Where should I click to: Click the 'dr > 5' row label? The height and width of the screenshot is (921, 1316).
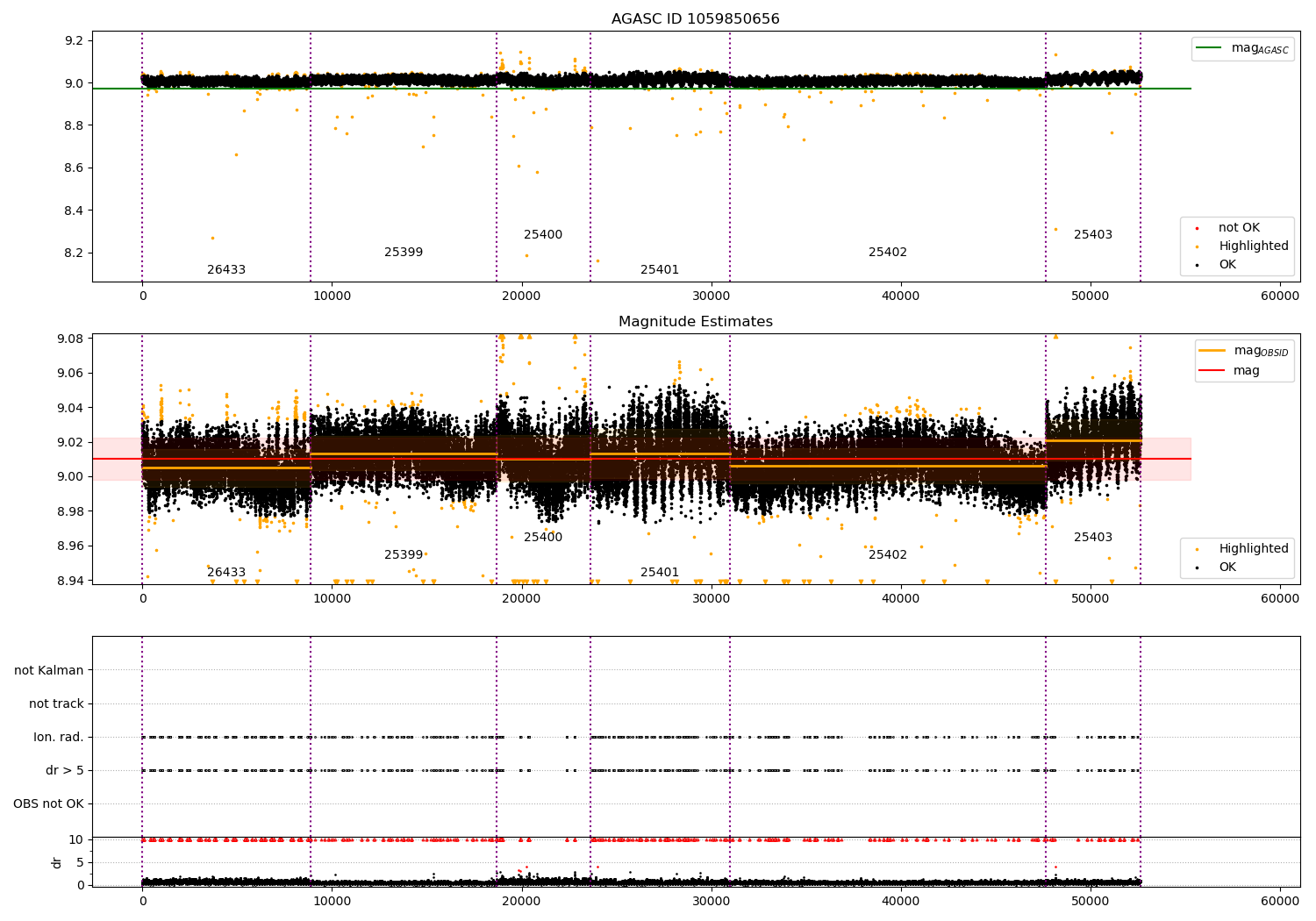click(65, 771)
